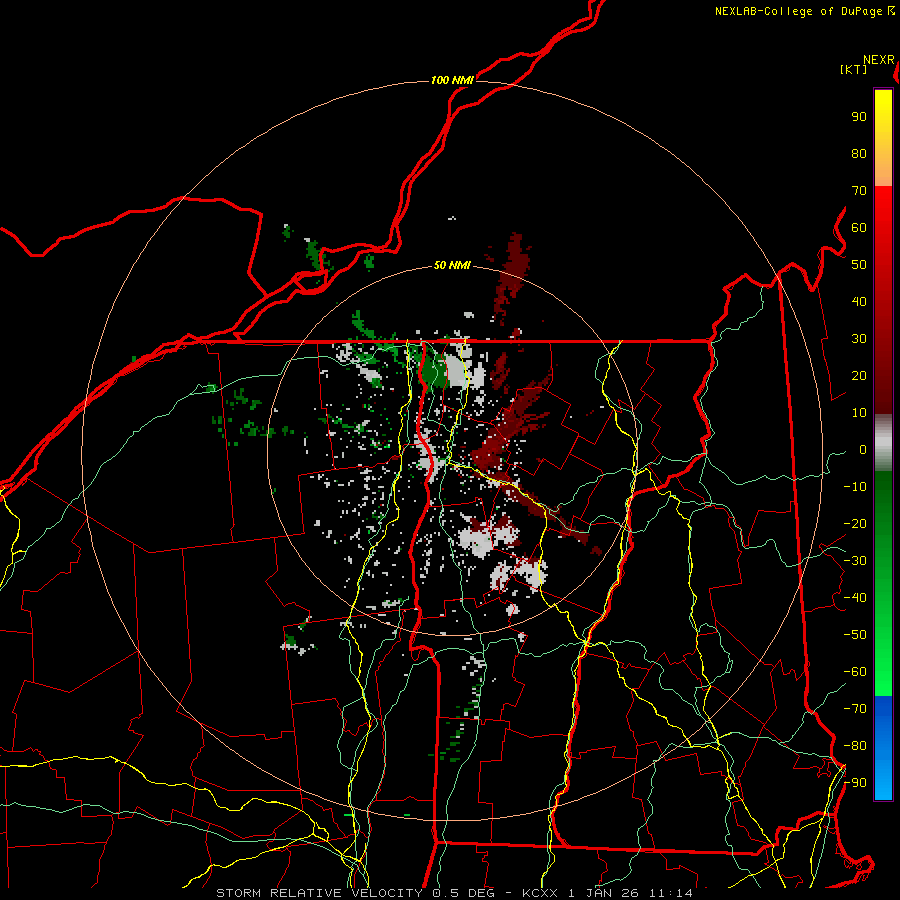Screen dimensions: 900x900
Task: Click the "50 NMI" range ring label
Action: tap(452, 265)
